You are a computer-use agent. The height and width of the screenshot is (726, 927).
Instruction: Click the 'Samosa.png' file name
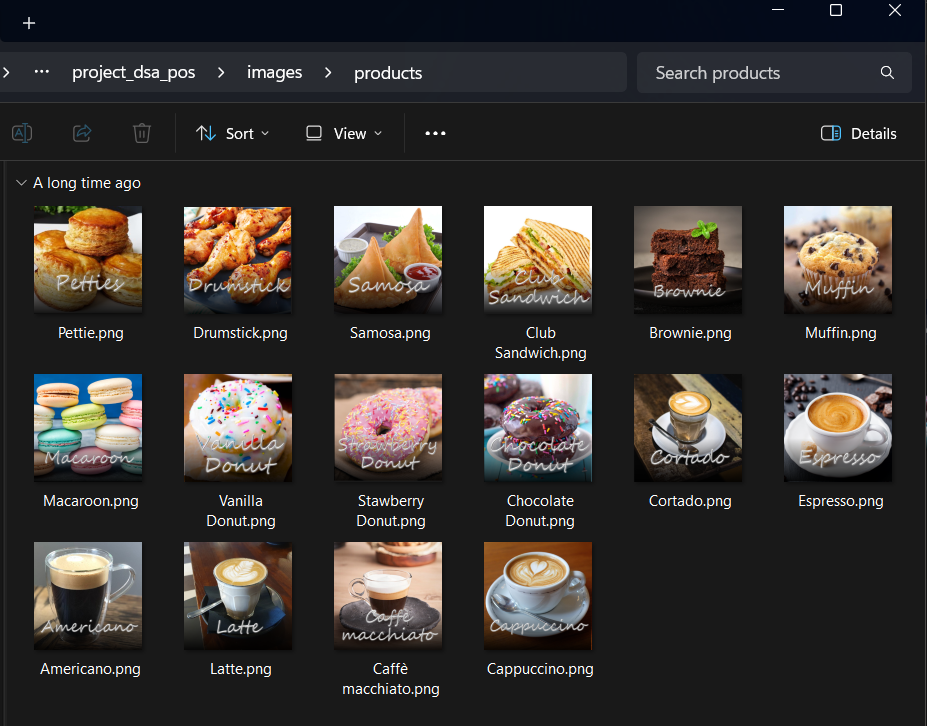click(x=390, y=333)
